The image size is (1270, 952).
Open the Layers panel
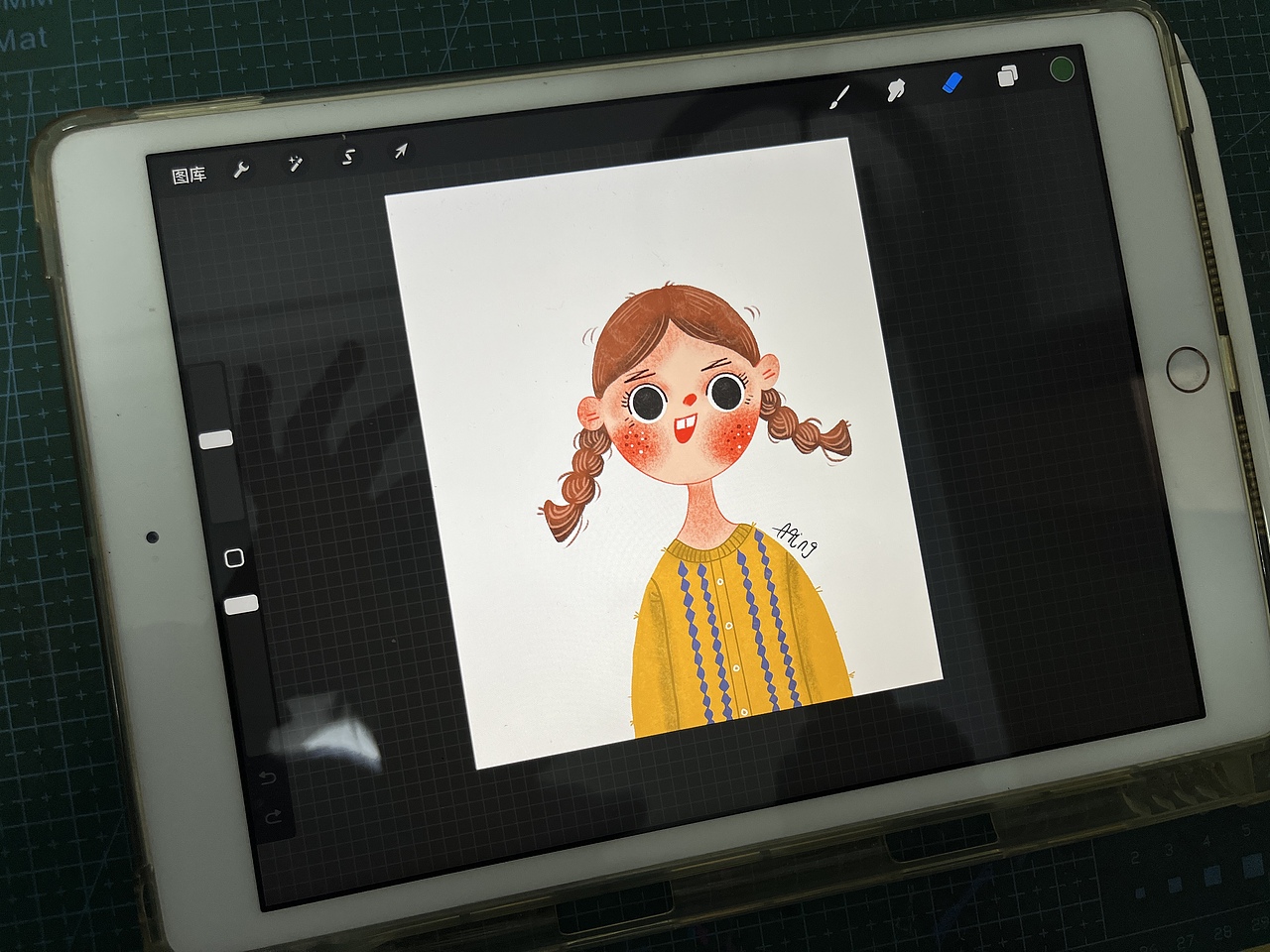1007,76
